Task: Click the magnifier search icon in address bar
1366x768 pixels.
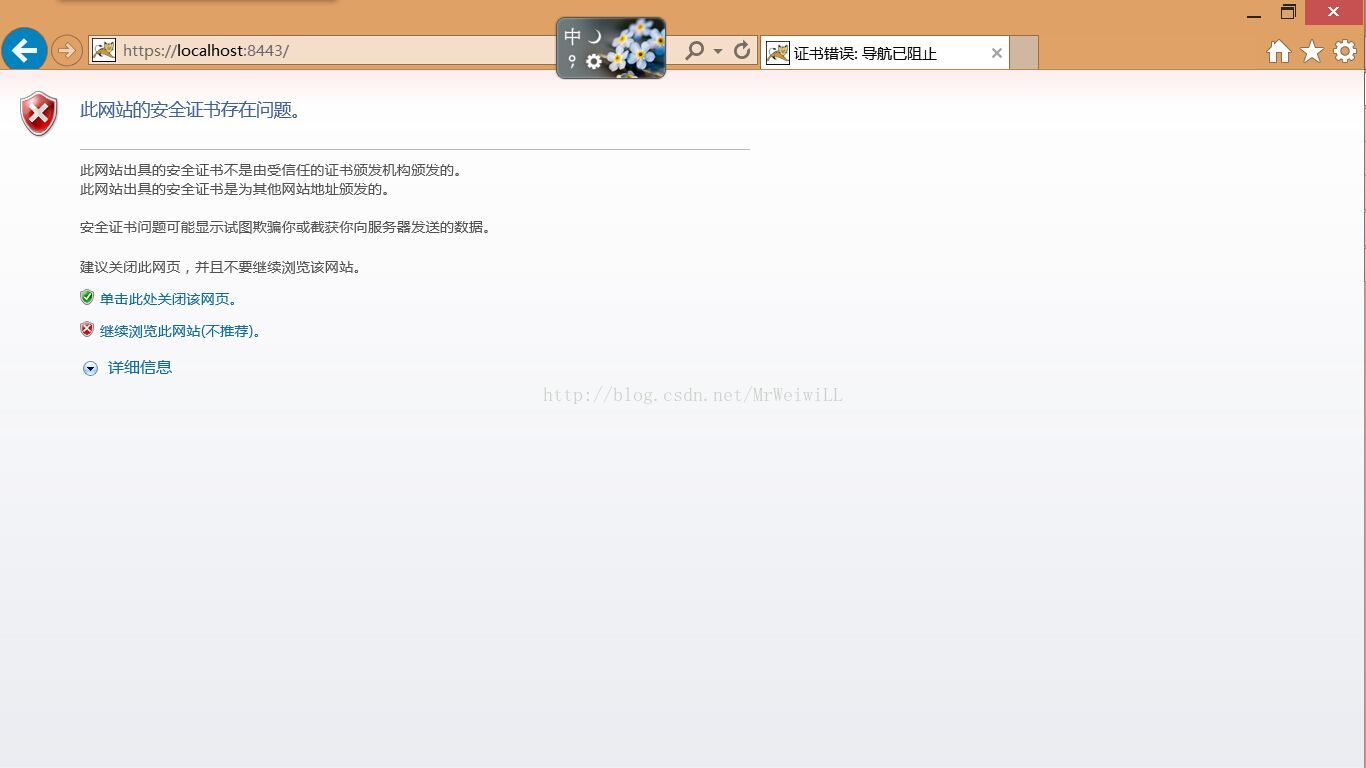Action: tap(694, 50)
